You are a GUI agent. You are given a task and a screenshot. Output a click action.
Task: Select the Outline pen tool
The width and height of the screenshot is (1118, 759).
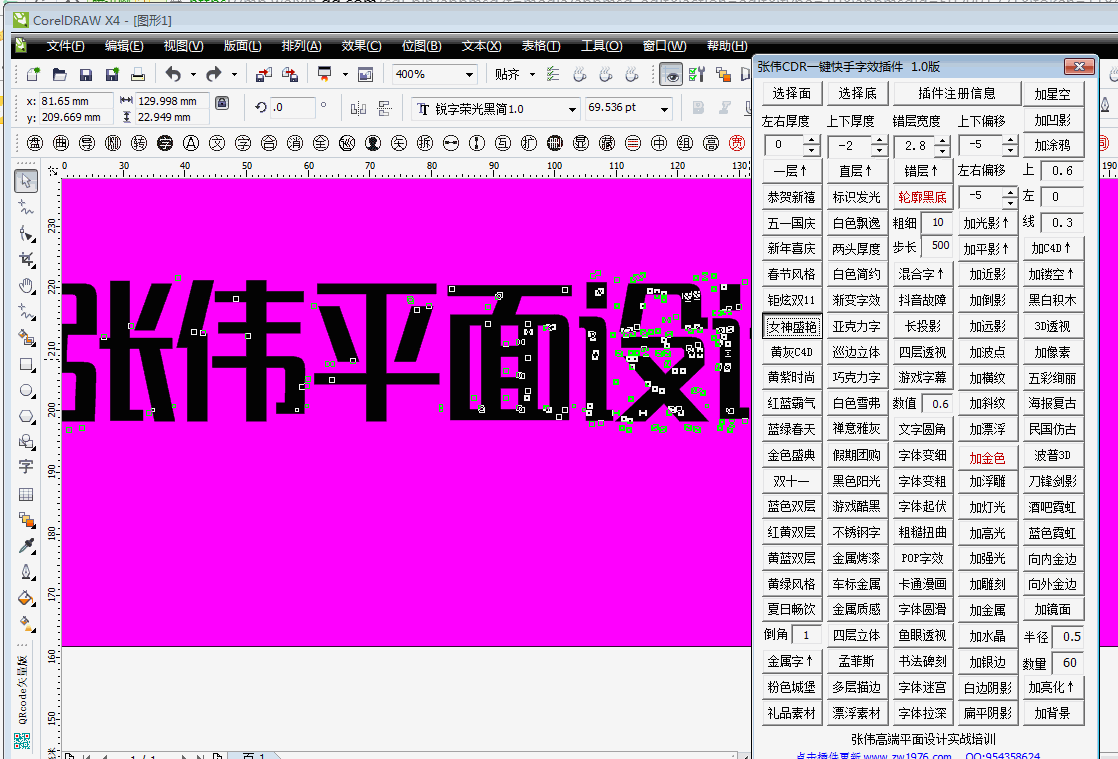(26, 572)
